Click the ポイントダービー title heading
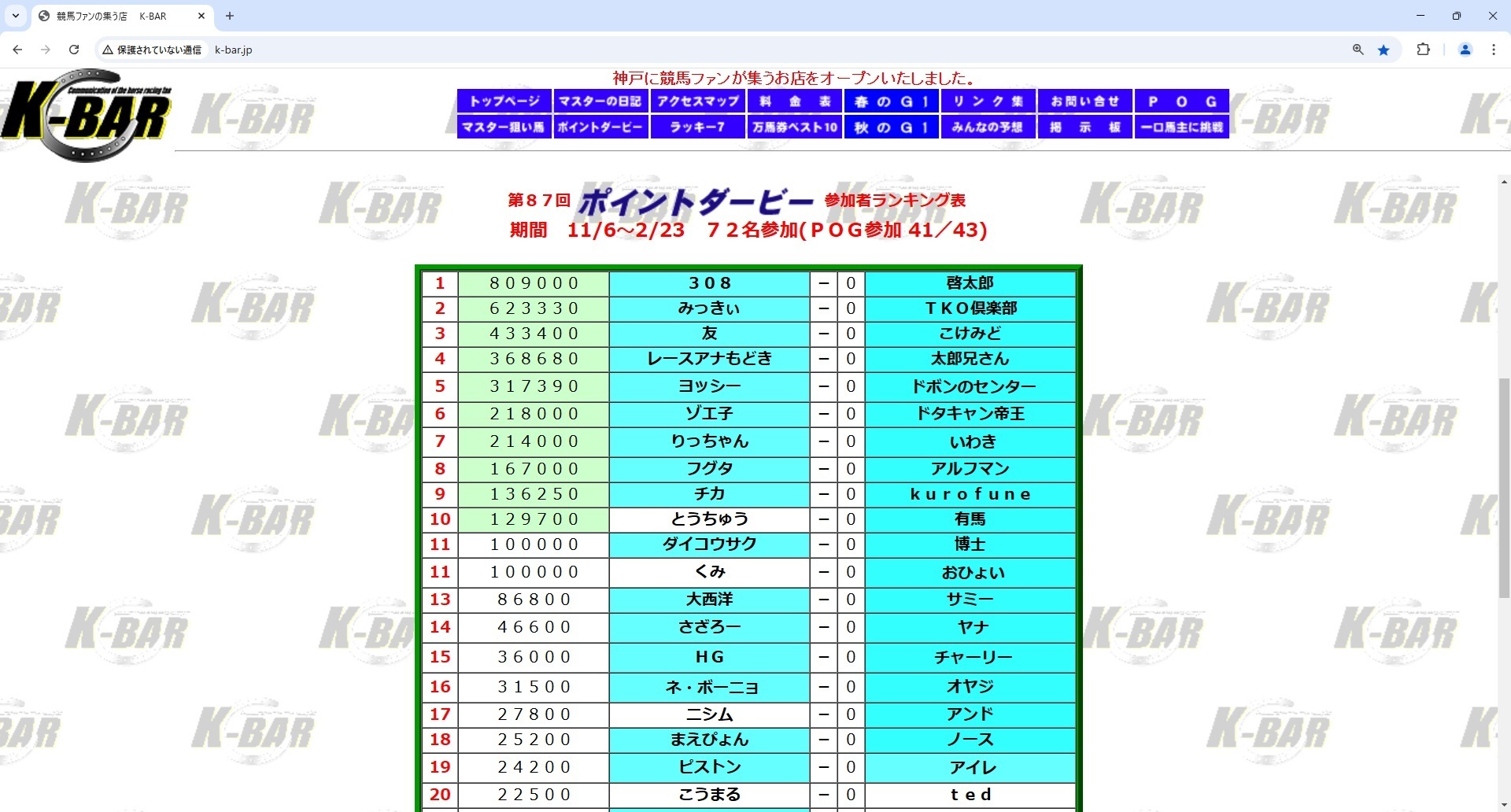This screenshot has width=1511, height=812. (x=696, y=202)
